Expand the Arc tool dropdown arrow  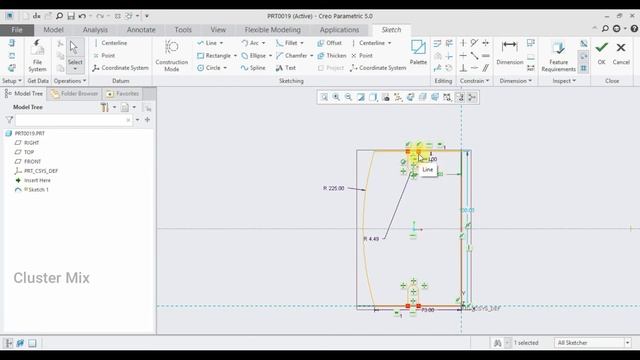[x=263, y=43]
